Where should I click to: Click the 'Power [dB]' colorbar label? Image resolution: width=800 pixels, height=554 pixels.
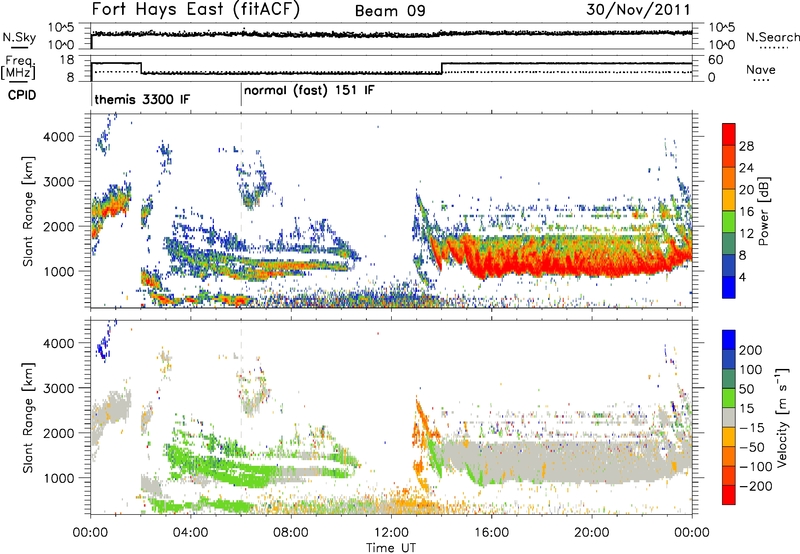click(763, 211)
